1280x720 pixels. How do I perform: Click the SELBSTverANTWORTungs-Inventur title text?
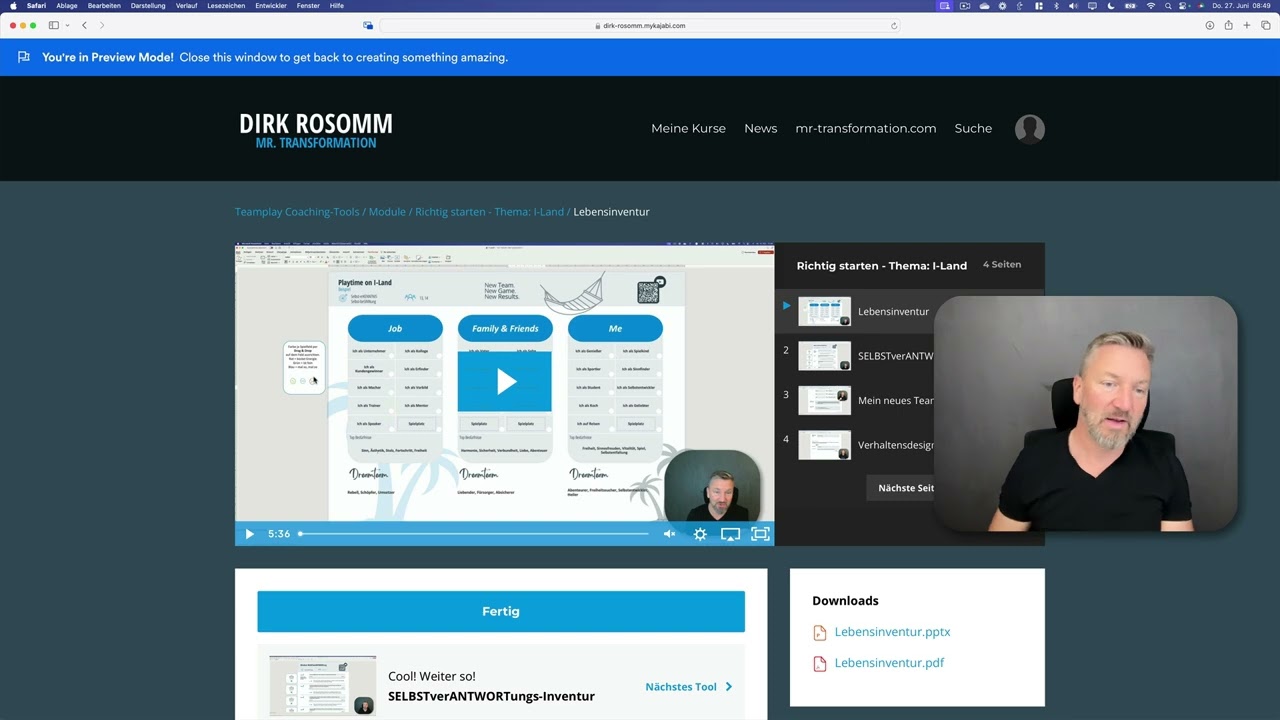click(x=491, y=696)
